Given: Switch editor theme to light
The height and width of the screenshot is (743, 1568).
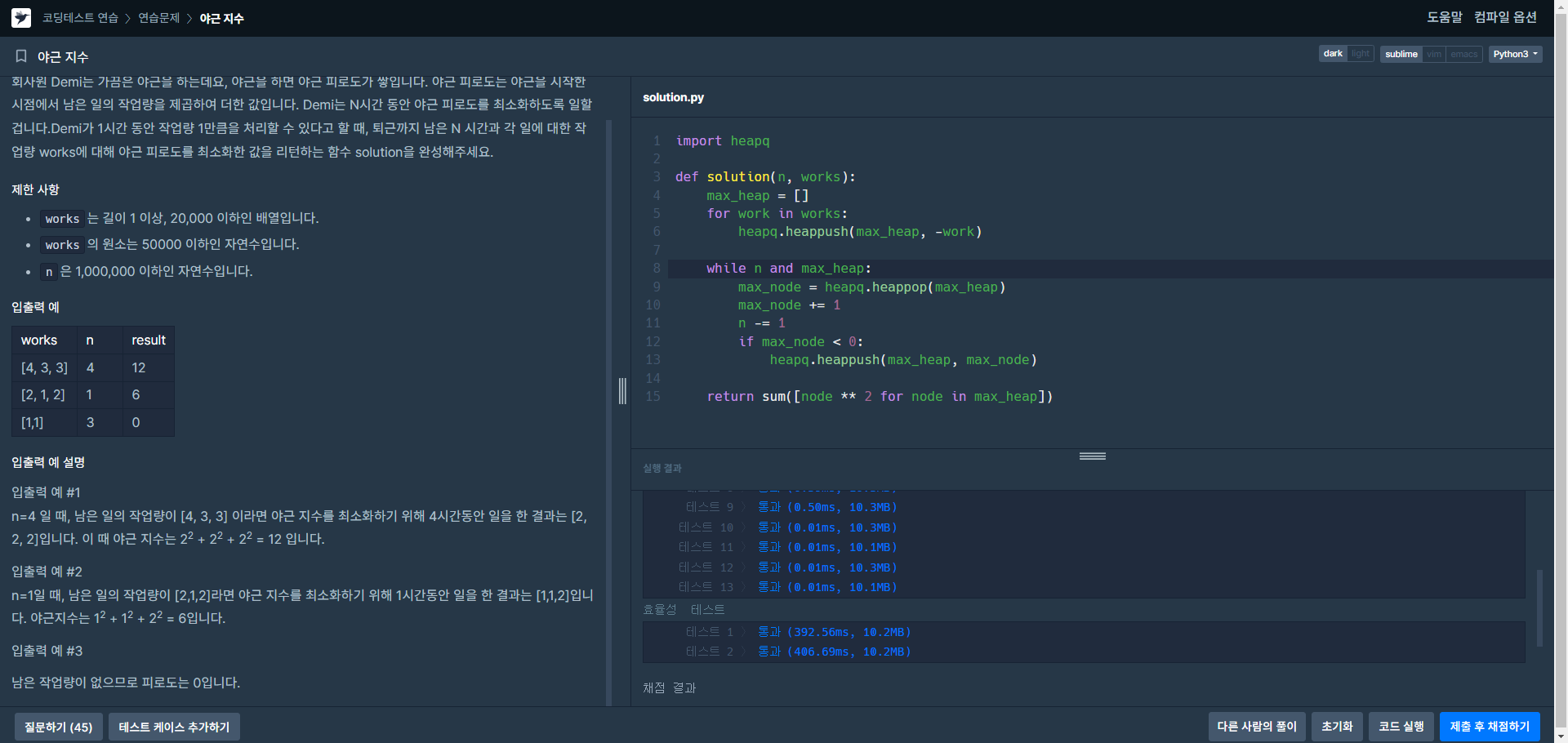Looking at the screenshot, I should coord(1361,54).
